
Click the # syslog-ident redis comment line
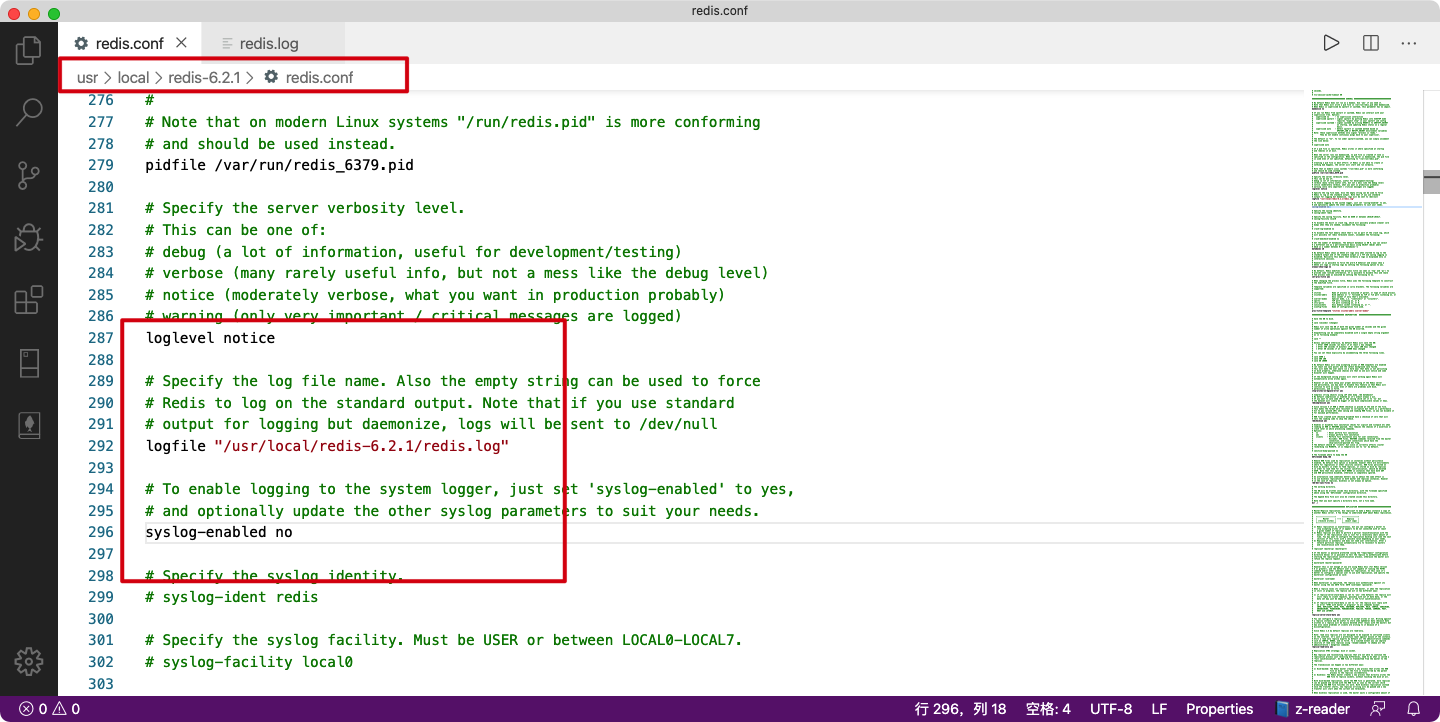tap(232, 597)
